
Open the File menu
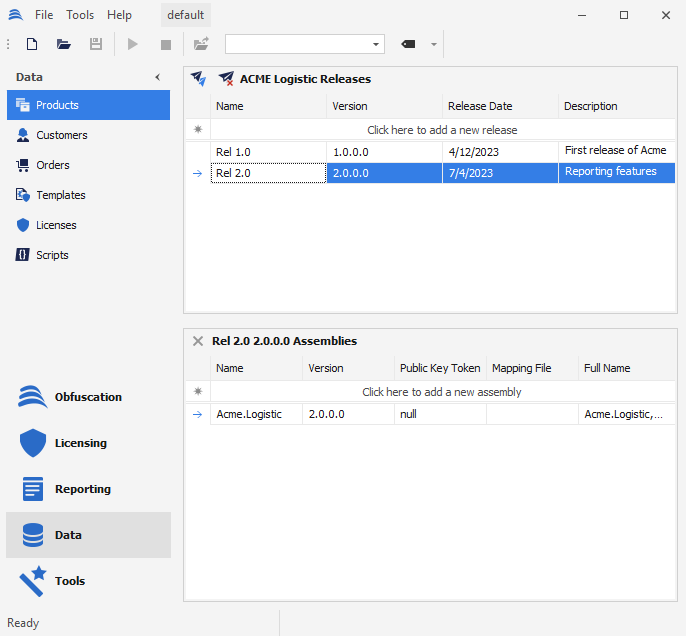44,15
